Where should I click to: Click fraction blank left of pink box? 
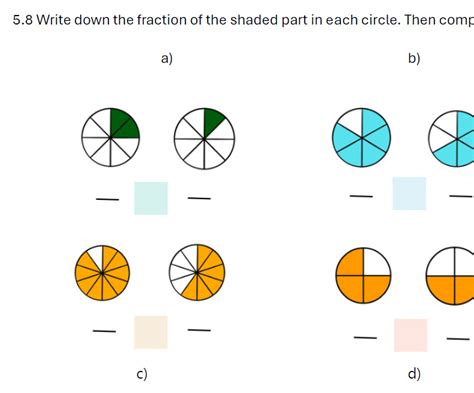coord(365,338)
